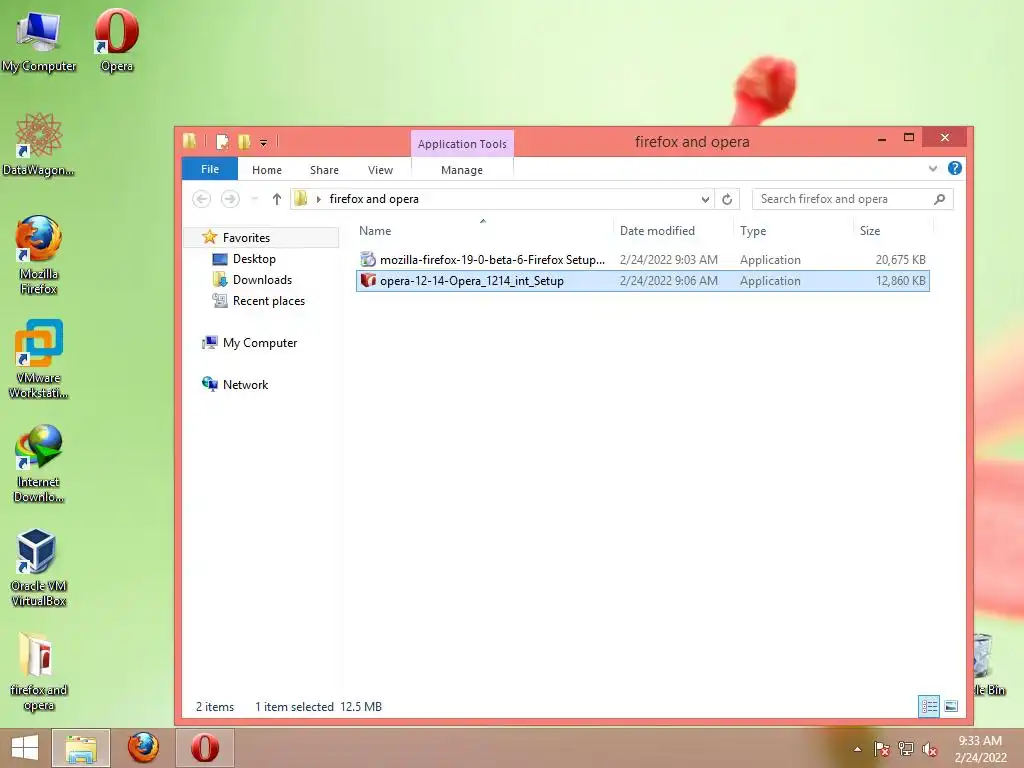This screenshot has width=1024, height=768.
Task: Select VMware Workstation desktop shortcut
Action: 39,359
